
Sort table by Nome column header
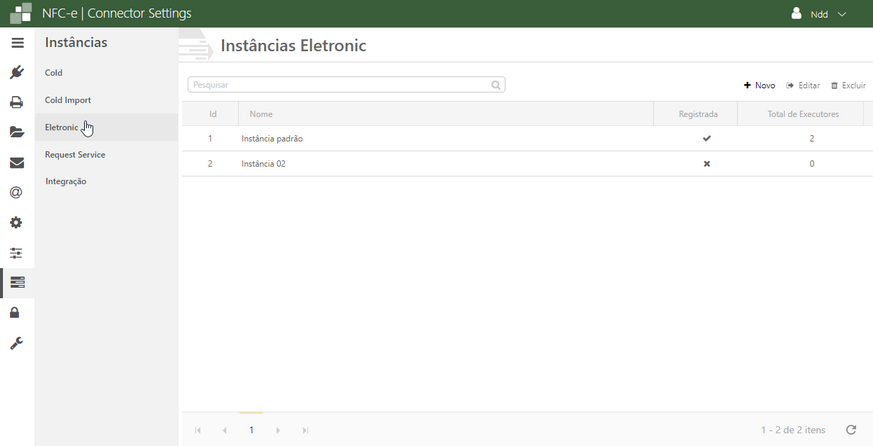point(261,114)
